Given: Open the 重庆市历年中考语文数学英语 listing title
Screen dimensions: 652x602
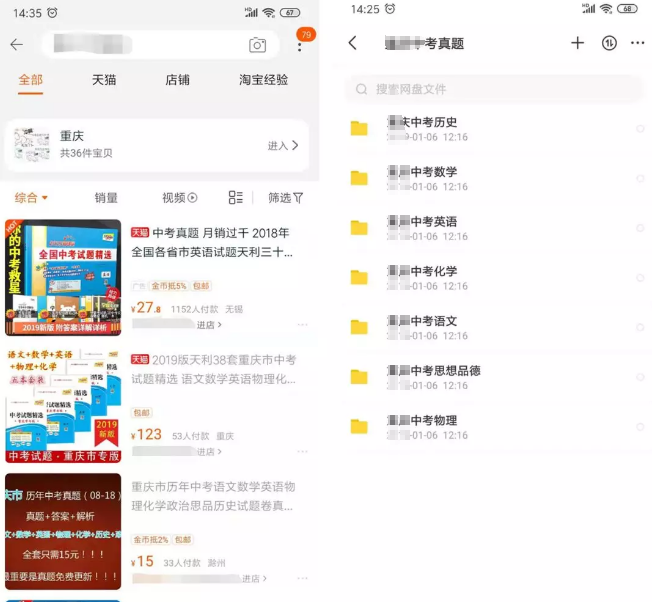Looking at the screenshot, I should pos(213,496).
